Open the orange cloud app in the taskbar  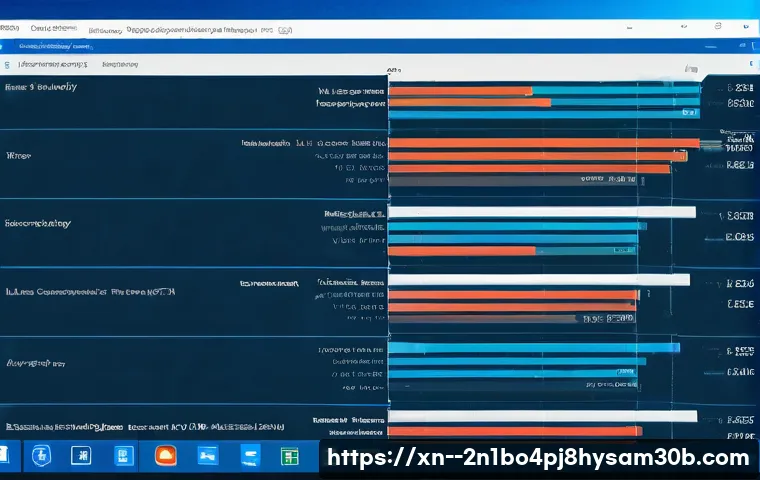pyautogui.click(x=165, y=456)
